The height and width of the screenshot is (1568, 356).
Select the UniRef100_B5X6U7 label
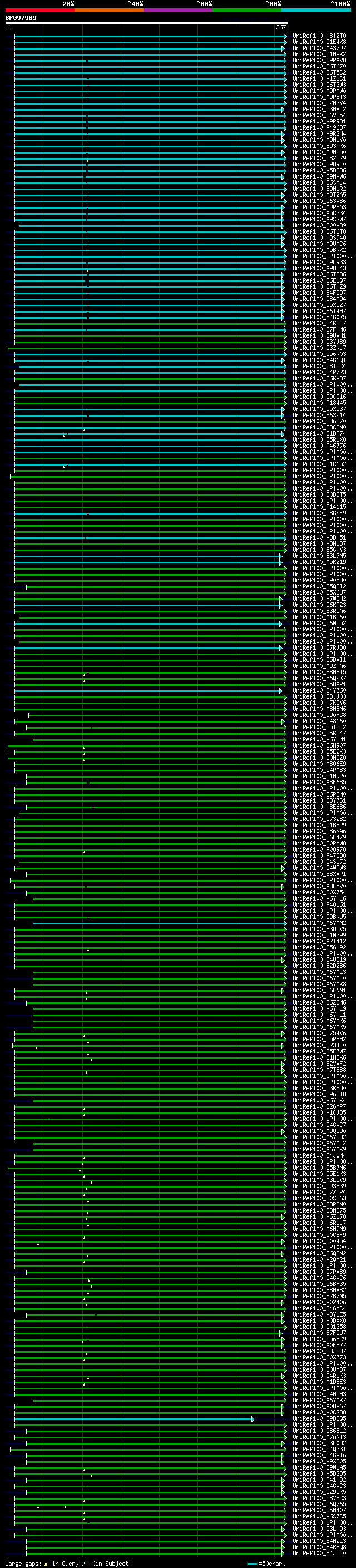click(x=319, y=593)
